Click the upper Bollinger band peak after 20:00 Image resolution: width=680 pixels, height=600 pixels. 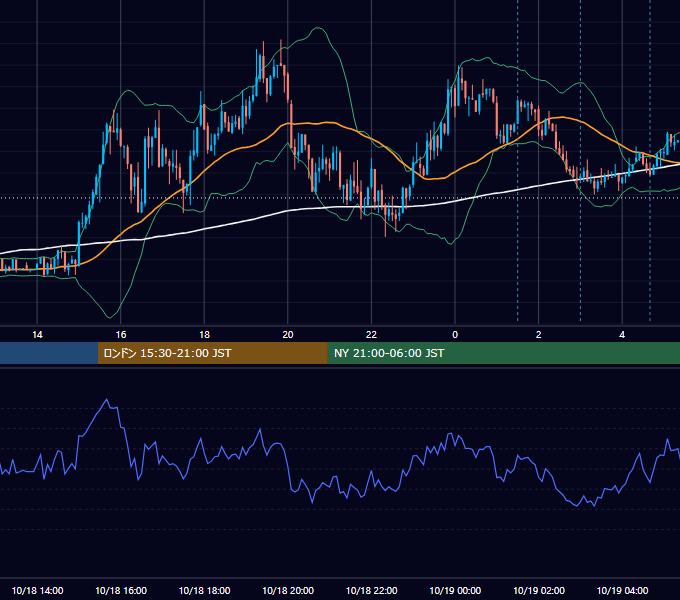tap(318, 28)
